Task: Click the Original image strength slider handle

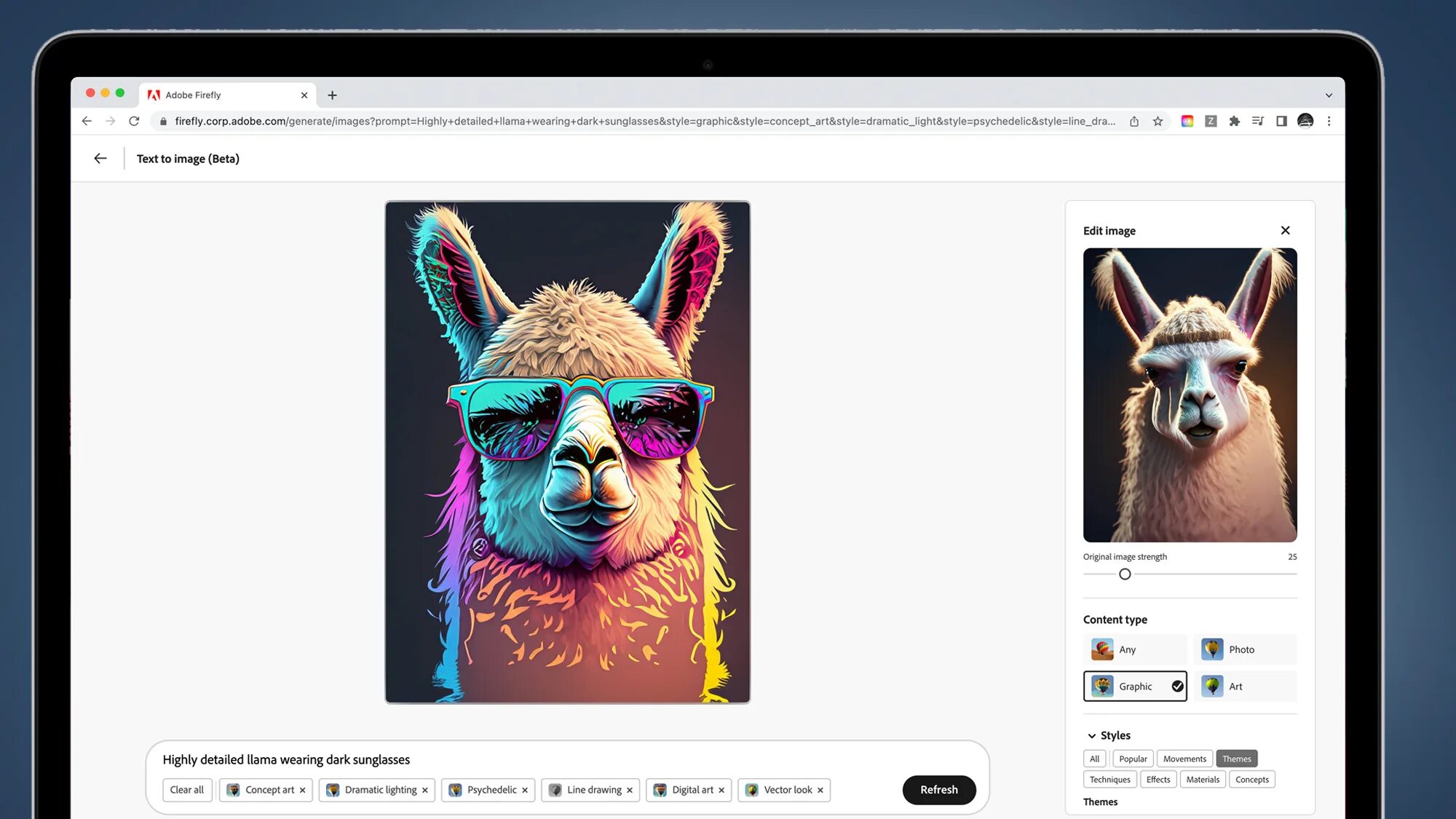Action: [x=1125, y=574]
